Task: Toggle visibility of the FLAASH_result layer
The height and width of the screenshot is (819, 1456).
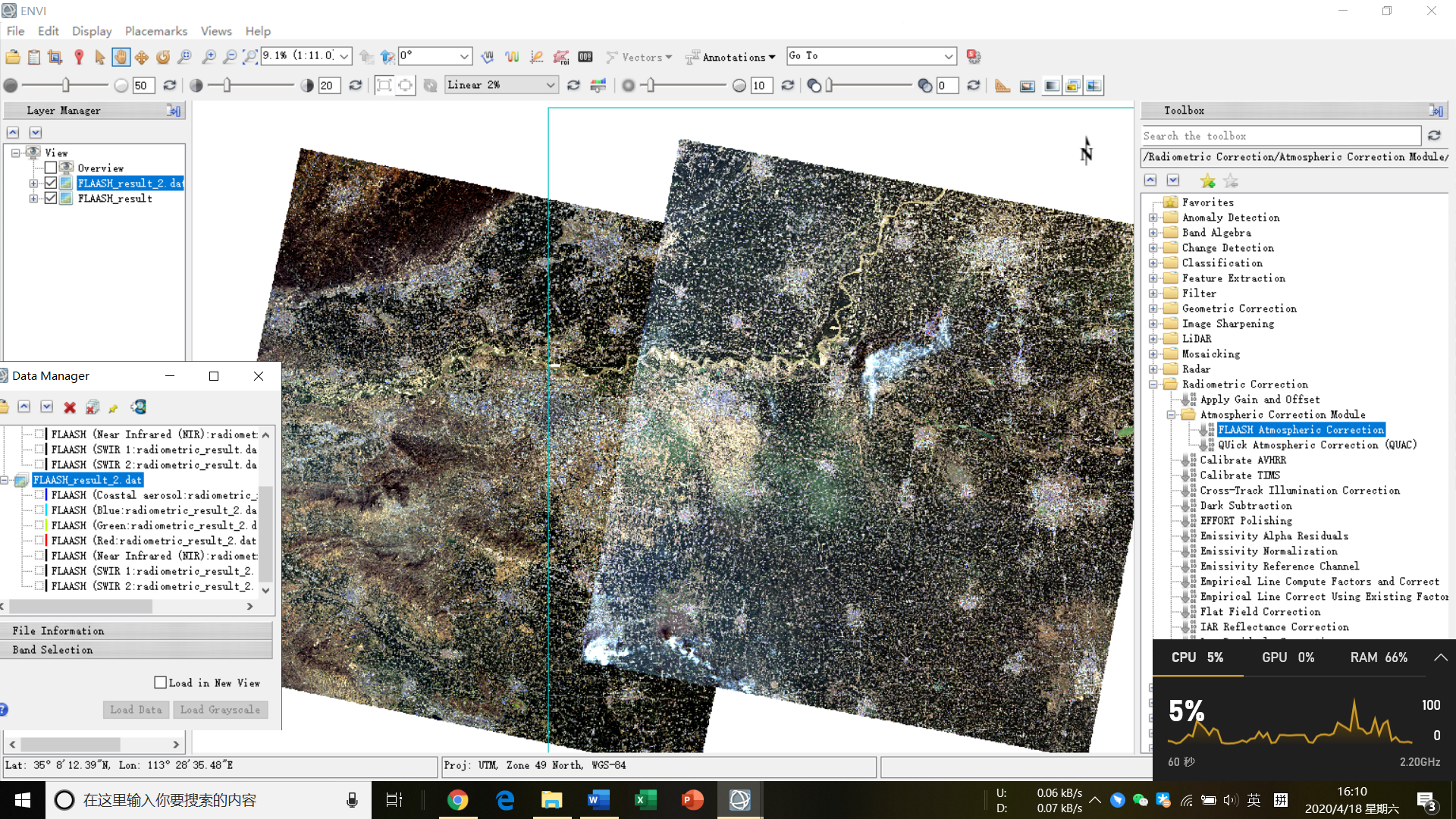Action: pos(50,198)
